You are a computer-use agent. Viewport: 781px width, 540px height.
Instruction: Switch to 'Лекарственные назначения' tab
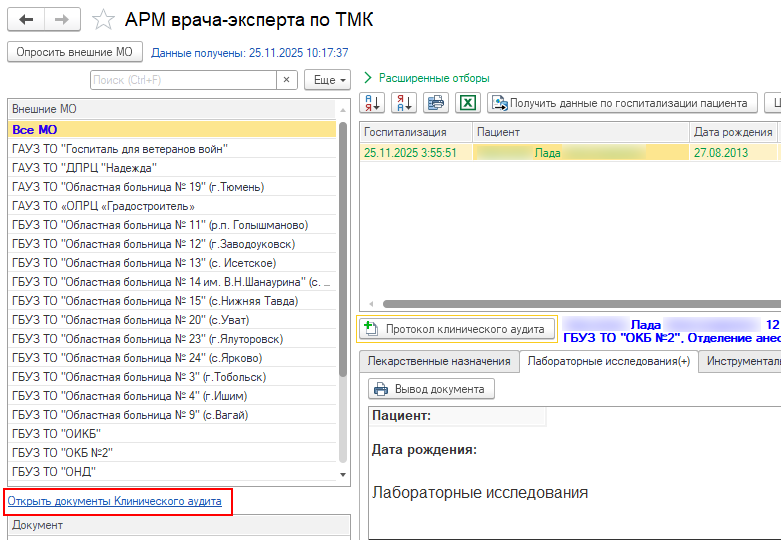(438, 361)
